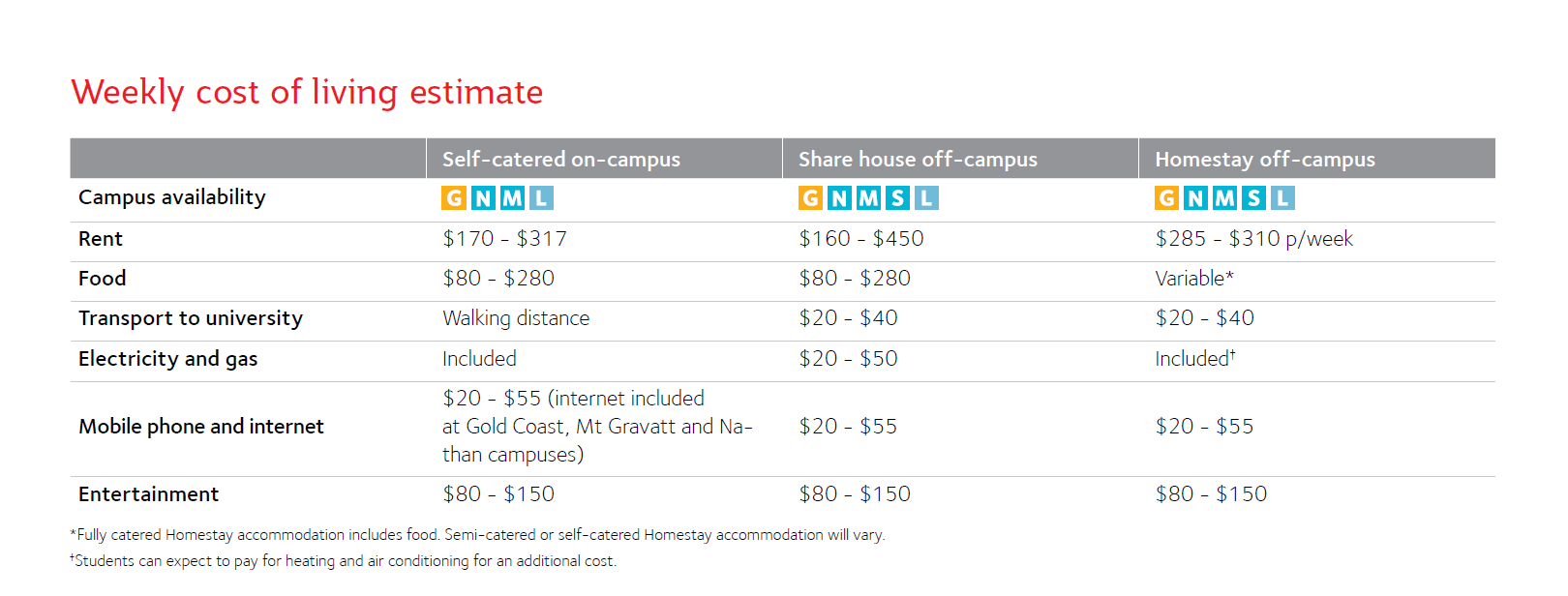Click the orange G icon under Homestay off-campus
Viewport: 1568px width, 596px height.
(1166, 198)
